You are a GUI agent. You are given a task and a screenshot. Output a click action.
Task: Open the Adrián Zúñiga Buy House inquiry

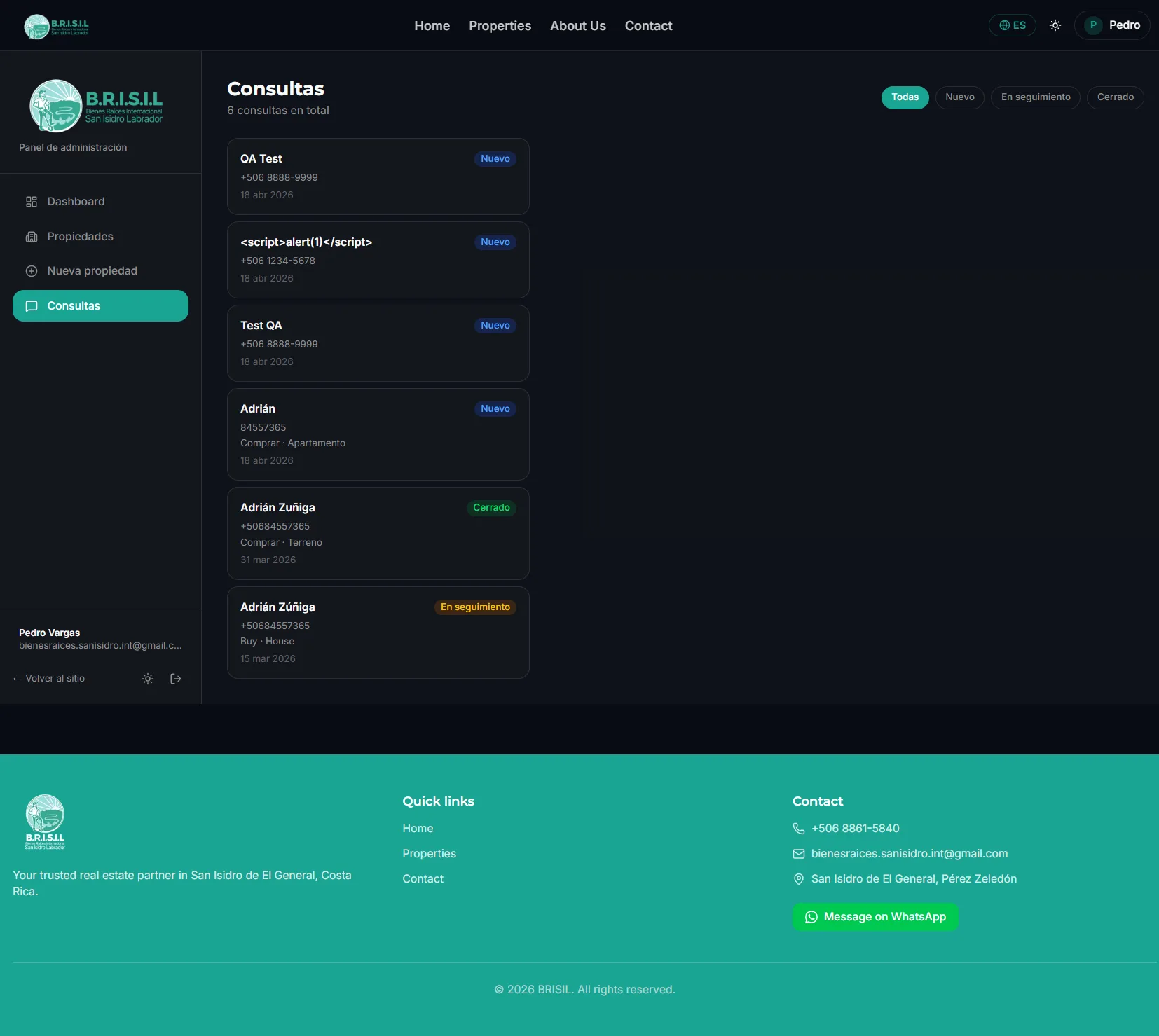point(378,633)
